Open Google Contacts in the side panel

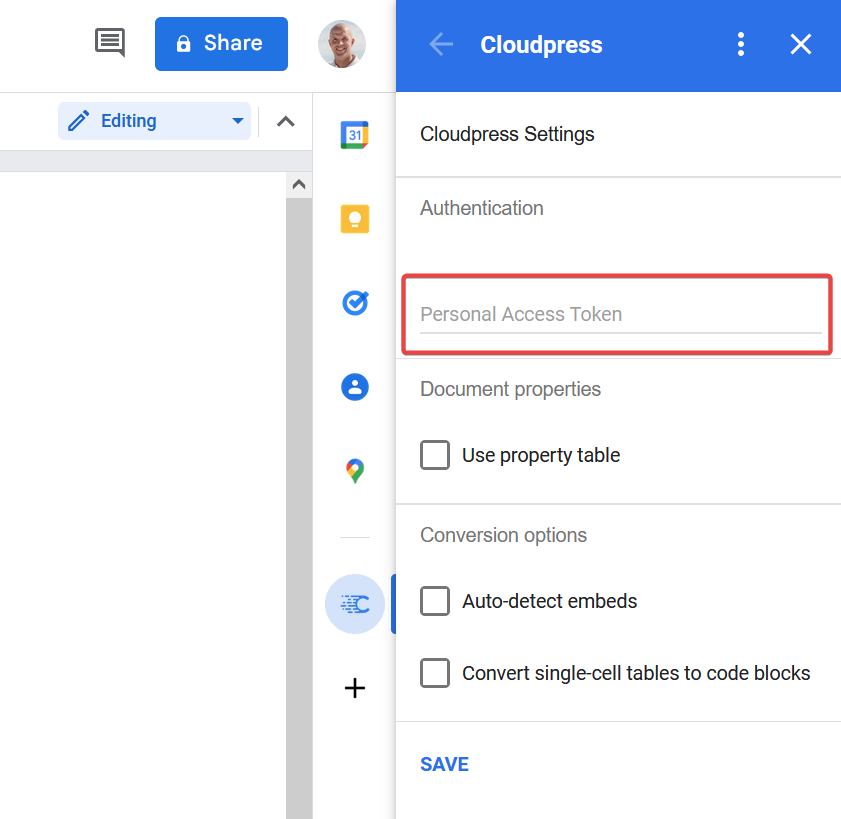click(x=355, y=387)
